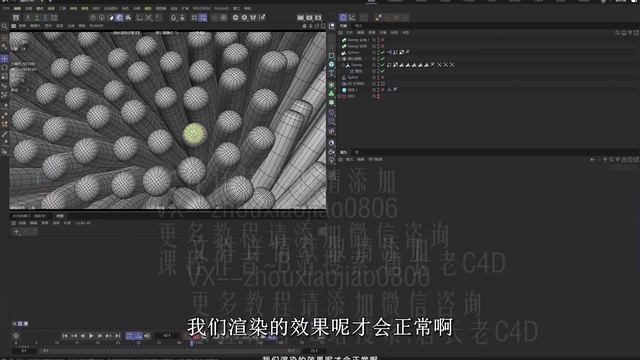The image size is (640, 360).
Task: Click the filter icon in Object Manager header
Action: pyautogui.click(x=630, y=33)
